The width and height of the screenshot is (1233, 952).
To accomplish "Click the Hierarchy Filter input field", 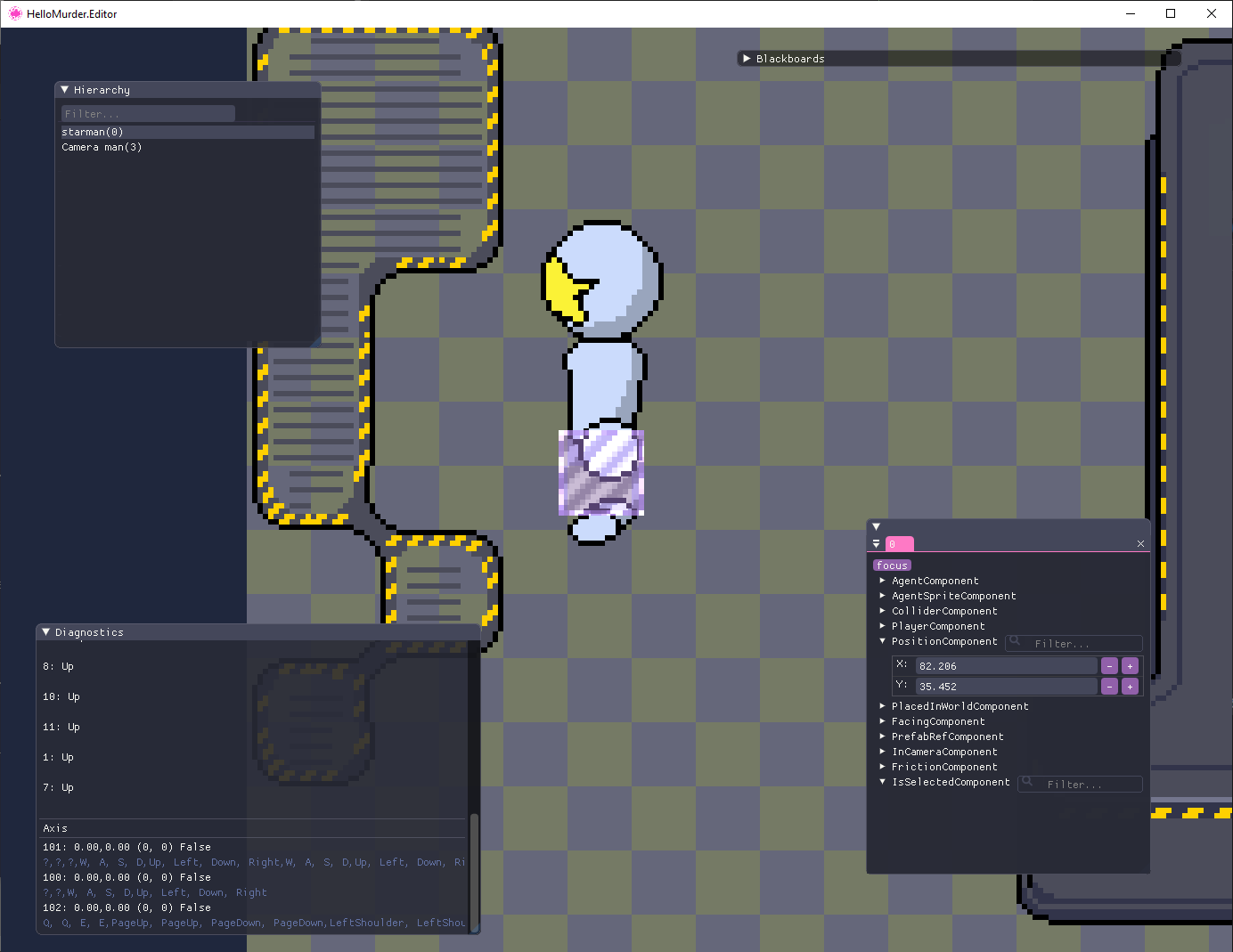I will [x=148, y=114].
